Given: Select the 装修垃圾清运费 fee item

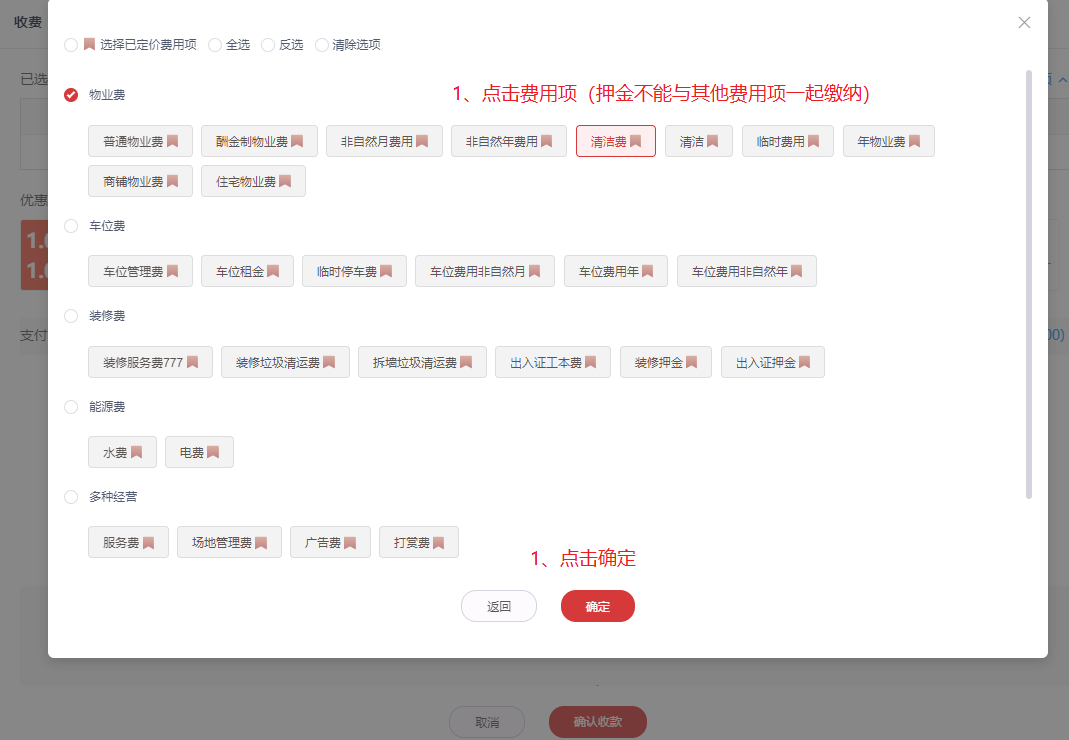Looking at the screenshot, I should pyautogui.click(x=286, y=362).
